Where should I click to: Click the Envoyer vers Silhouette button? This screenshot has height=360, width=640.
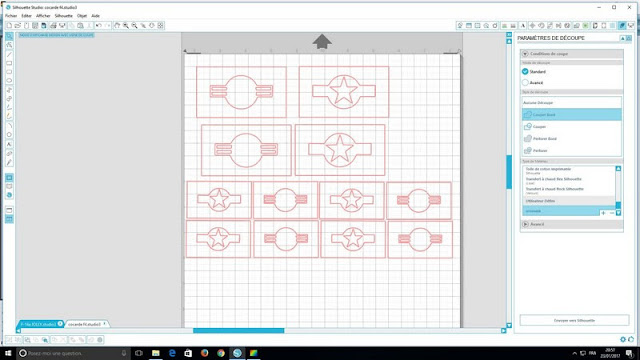pos(574,320)
